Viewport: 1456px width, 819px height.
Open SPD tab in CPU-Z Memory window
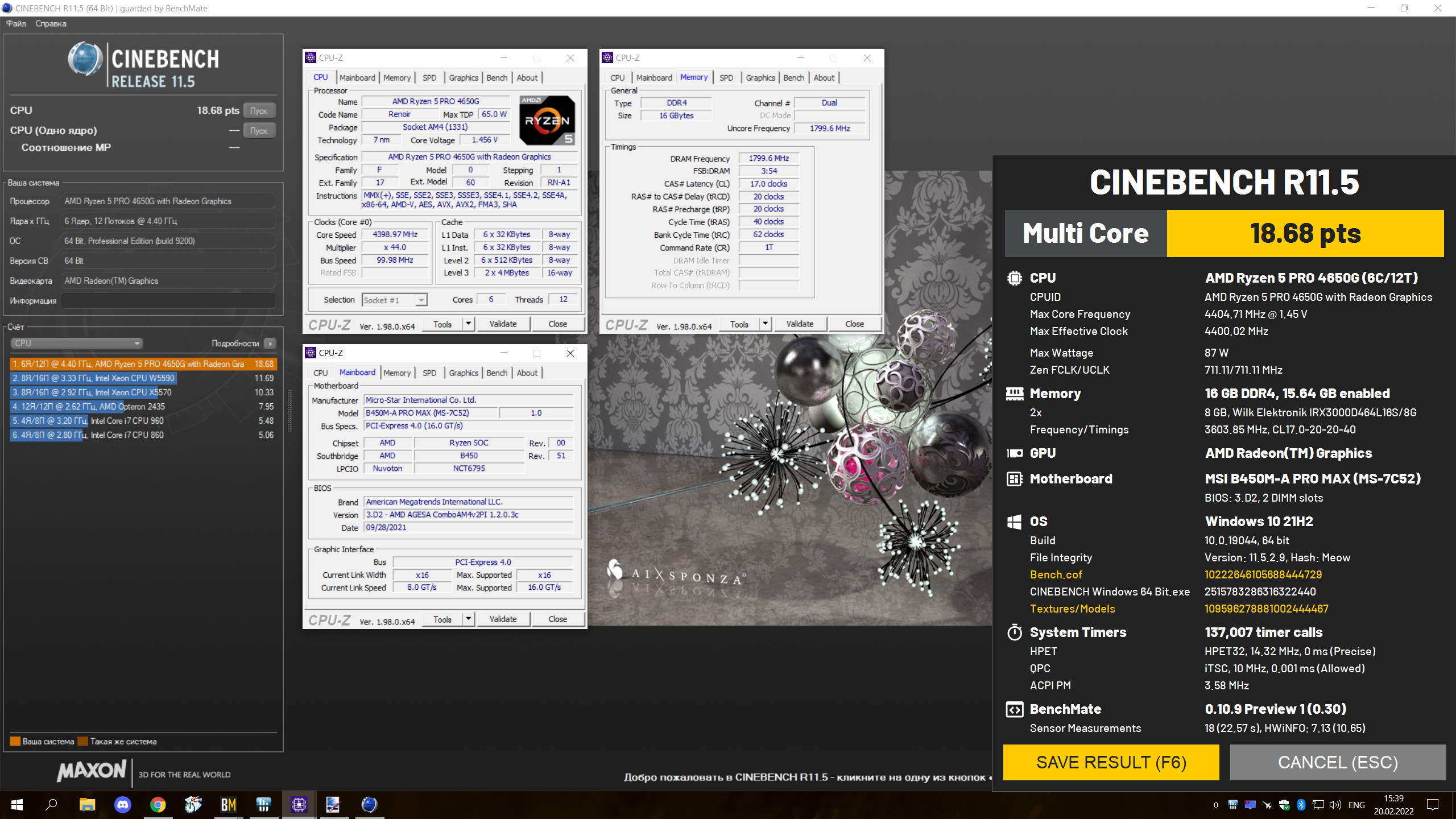tap(726, 78)
